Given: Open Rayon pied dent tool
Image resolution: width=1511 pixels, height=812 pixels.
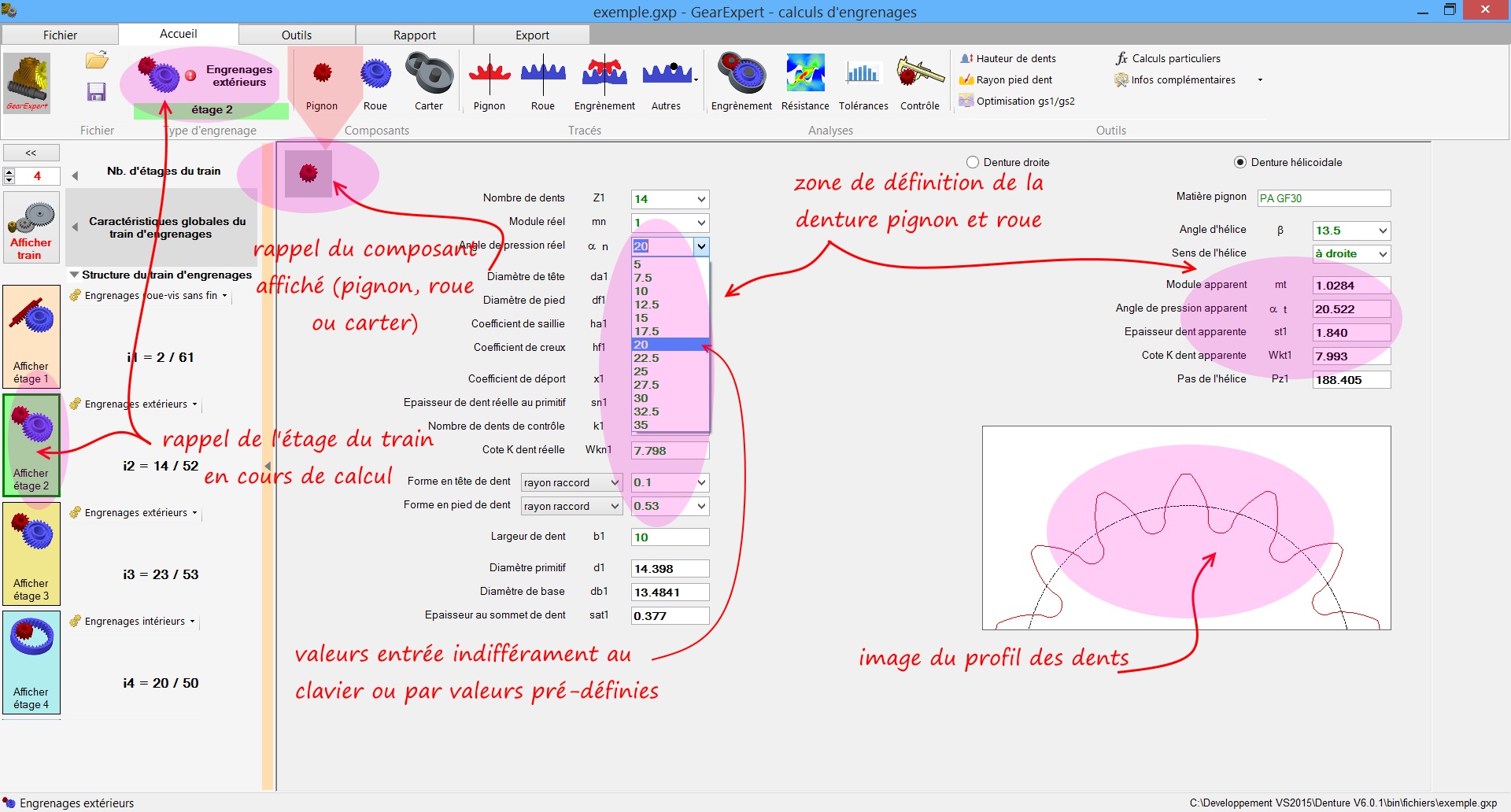Looking at the screenshot, I should [1006, 79].
